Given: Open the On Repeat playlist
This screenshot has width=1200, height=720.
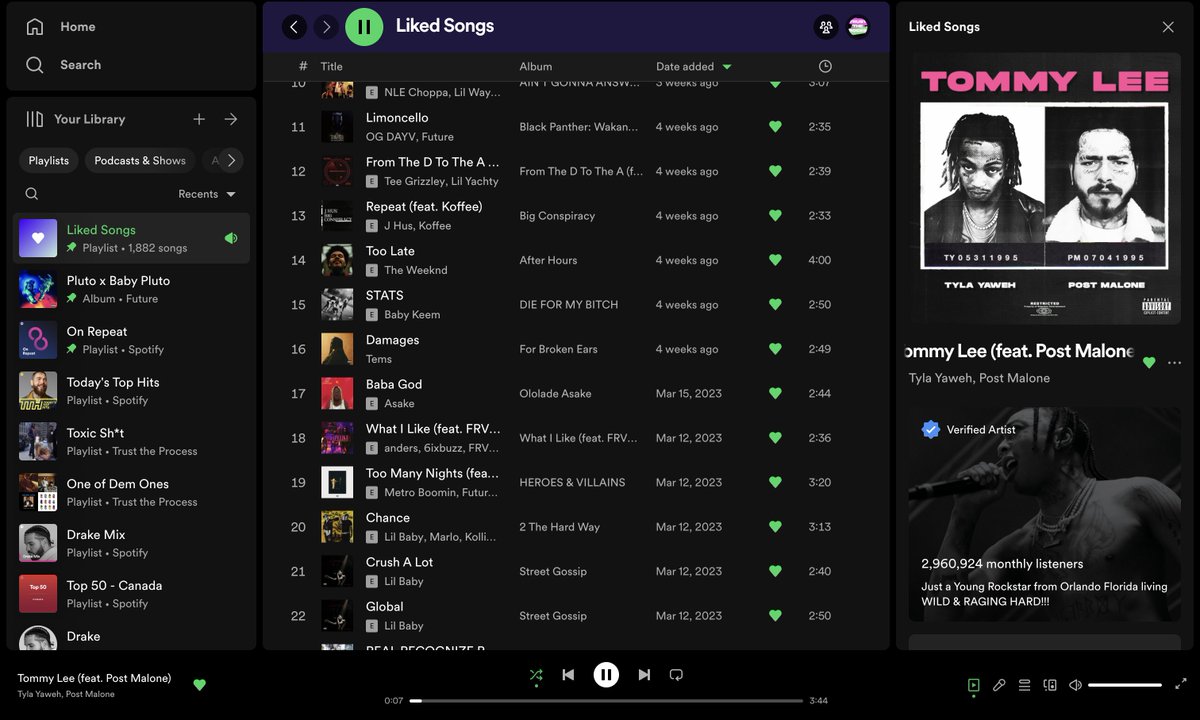Looking at the screenshot, I should coord(131,340).
